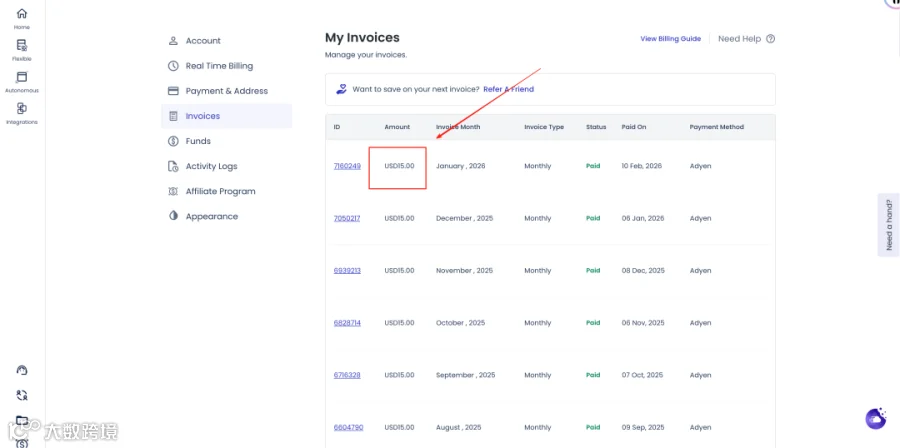The image size is (900, 448).
Task: Click USD15.00 in the September 2025 row
Action: [x=399, y=375]
